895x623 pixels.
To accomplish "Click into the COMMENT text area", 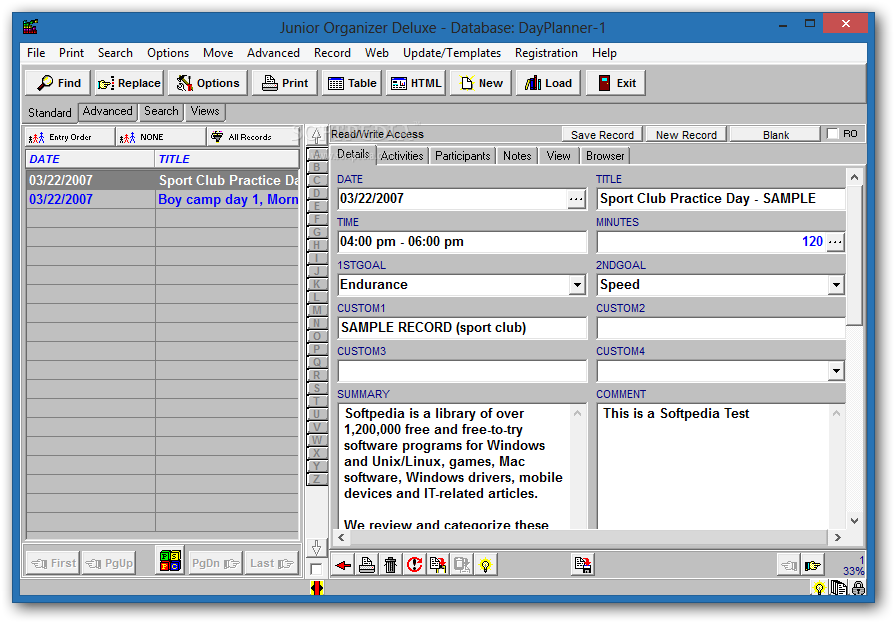I will 713,467.
